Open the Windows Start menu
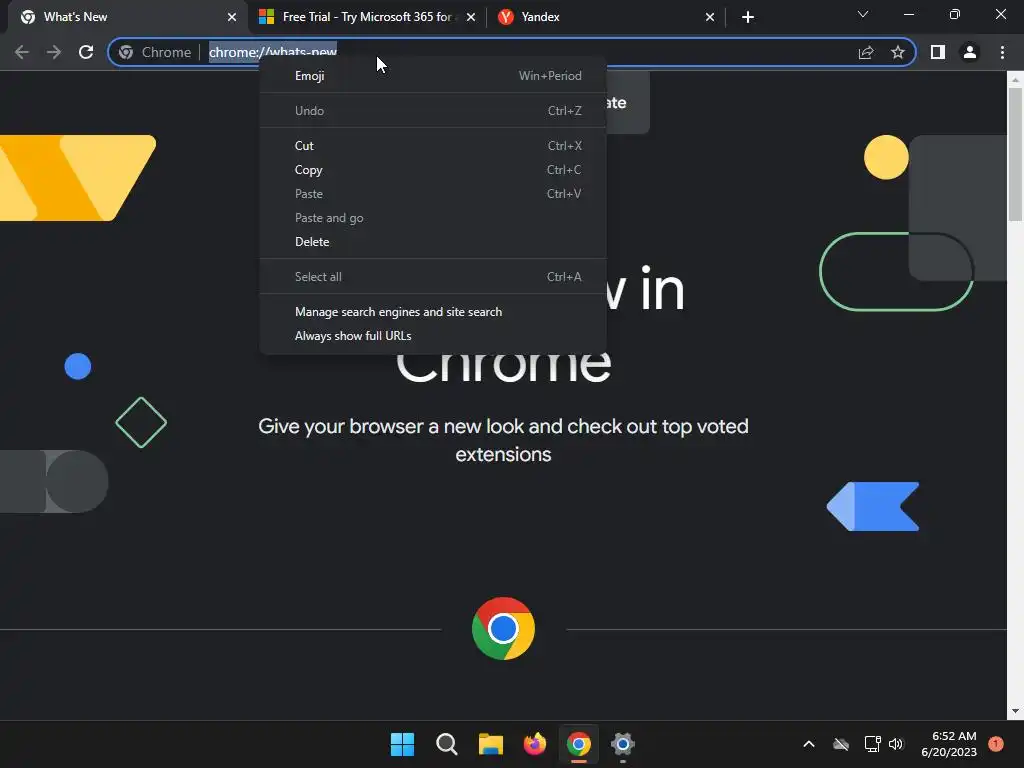 [x=402, y=744]
